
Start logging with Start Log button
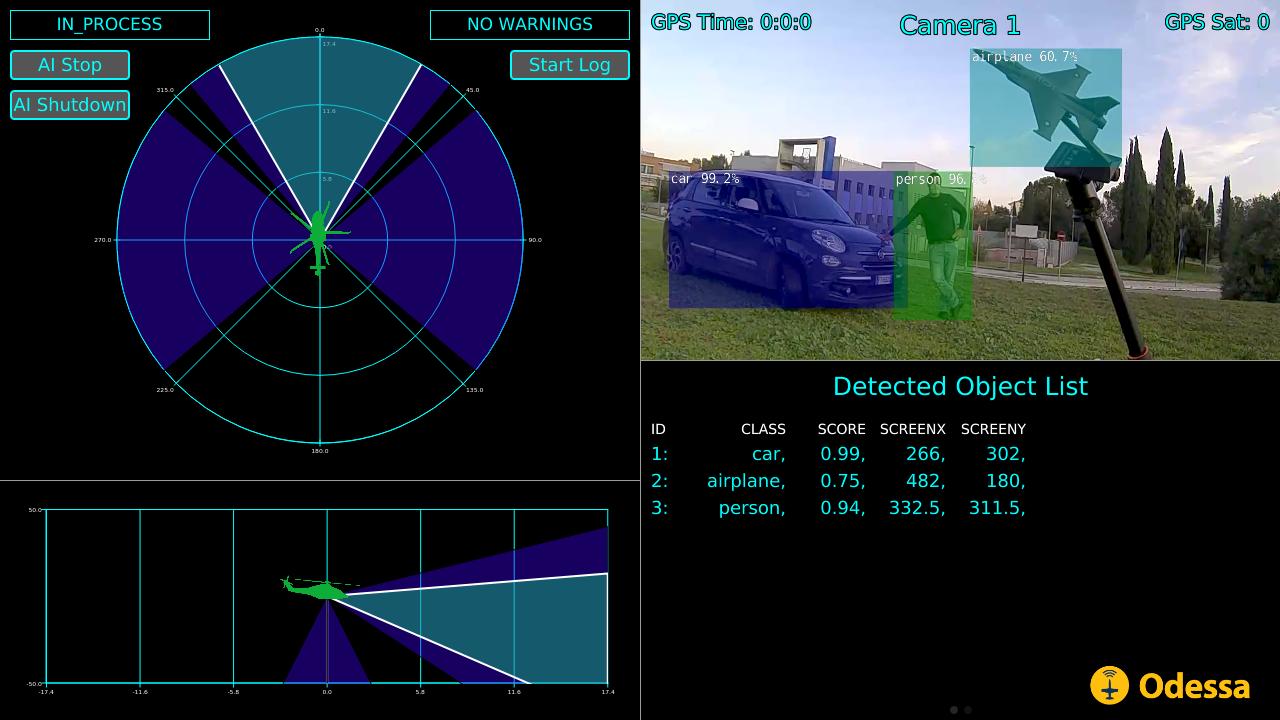(x=569, y=65)
